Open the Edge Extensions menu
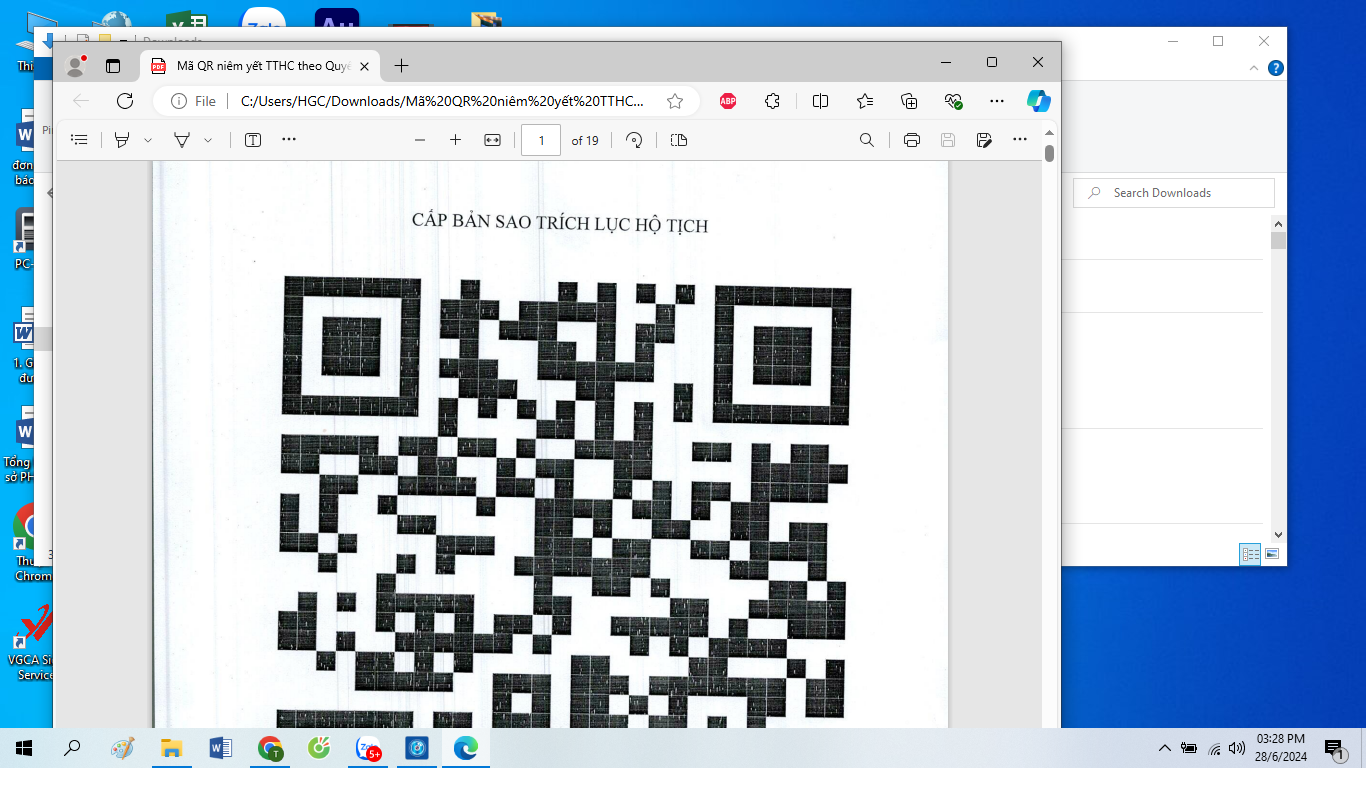The width and height of the screenshot is (1366, 786). [x=772, y=101]
